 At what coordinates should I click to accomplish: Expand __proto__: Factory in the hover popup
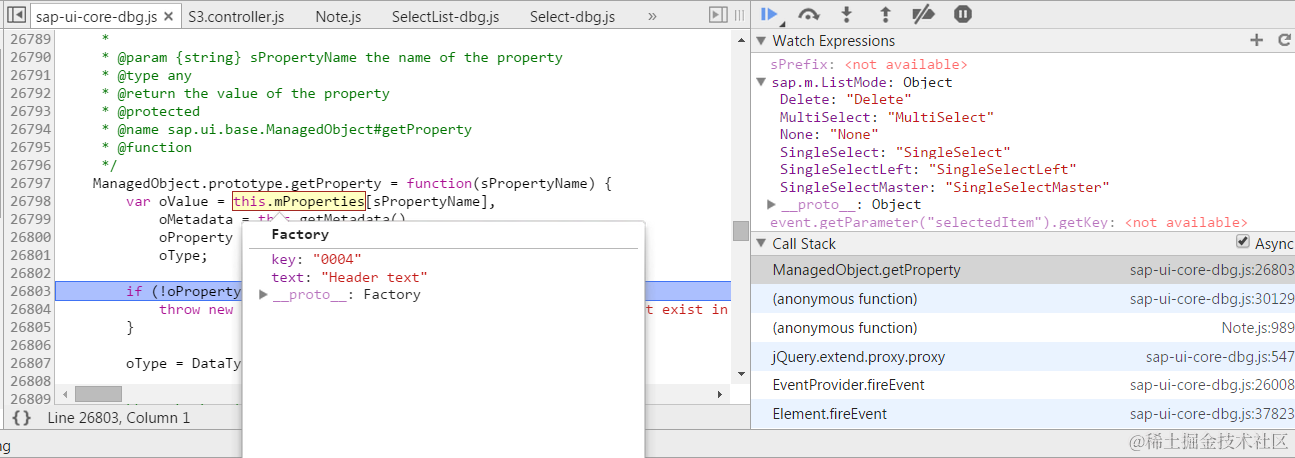click(x=263, y=295)
